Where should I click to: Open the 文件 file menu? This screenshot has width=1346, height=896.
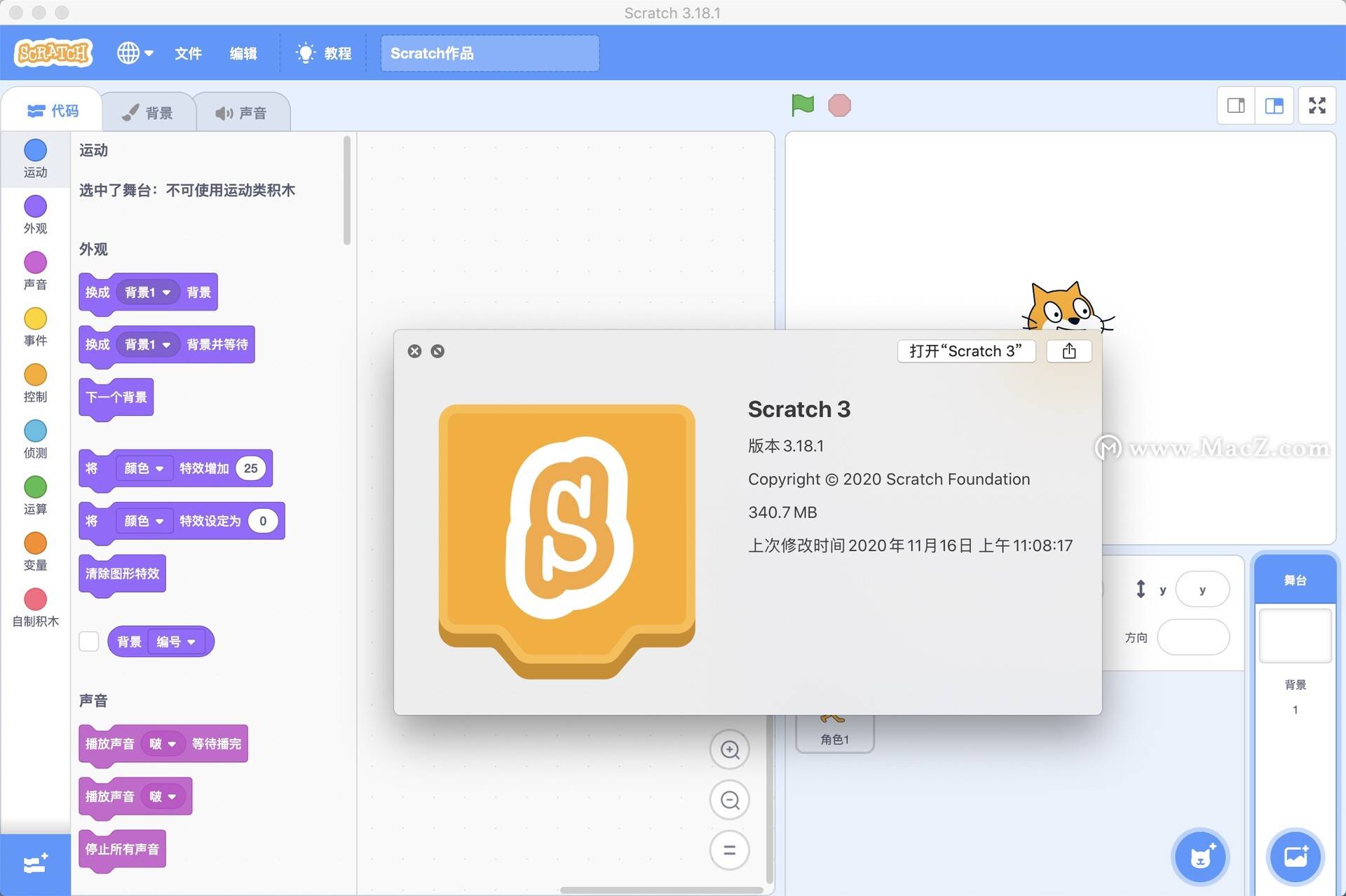188,53
